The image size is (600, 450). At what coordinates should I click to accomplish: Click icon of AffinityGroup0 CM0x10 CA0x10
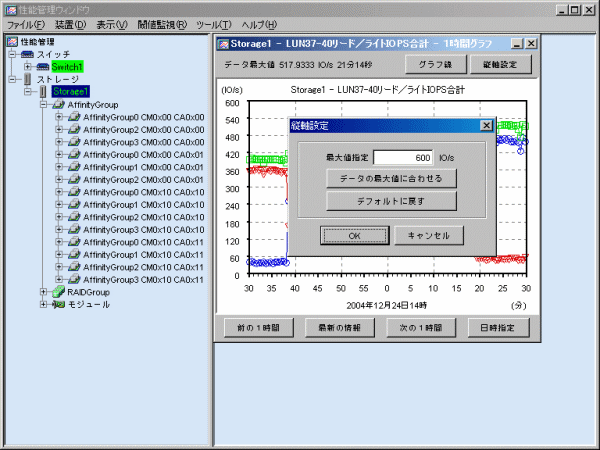coord(74,192)
